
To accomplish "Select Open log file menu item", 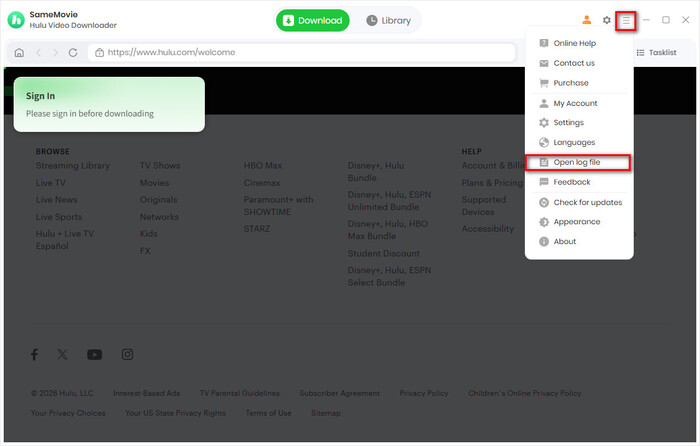I will (579, 162).
